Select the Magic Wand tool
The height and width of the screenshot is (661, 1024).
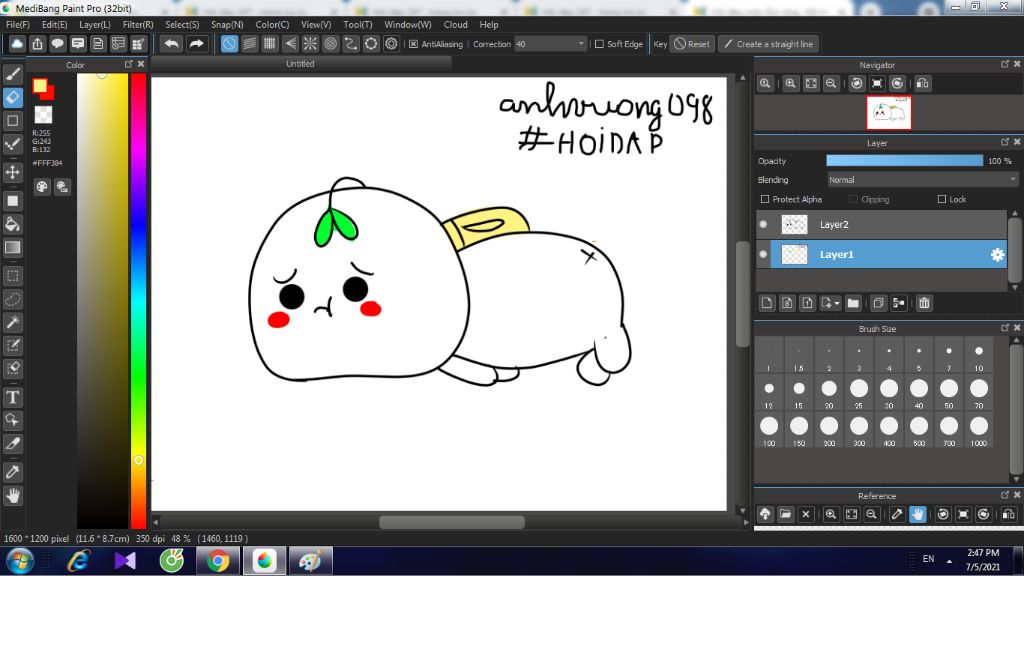(12, 322)
